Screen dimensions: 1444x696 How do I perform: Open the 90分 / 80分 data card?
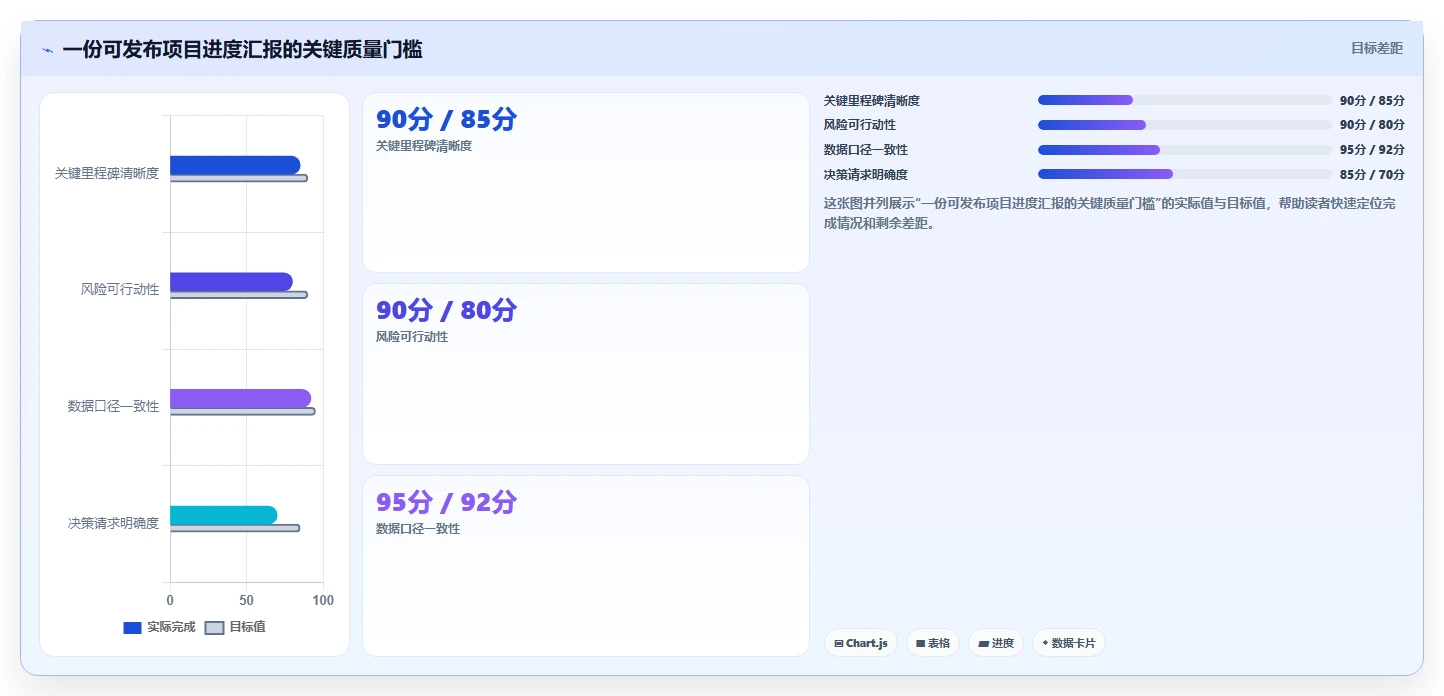[x=586, y=374]
